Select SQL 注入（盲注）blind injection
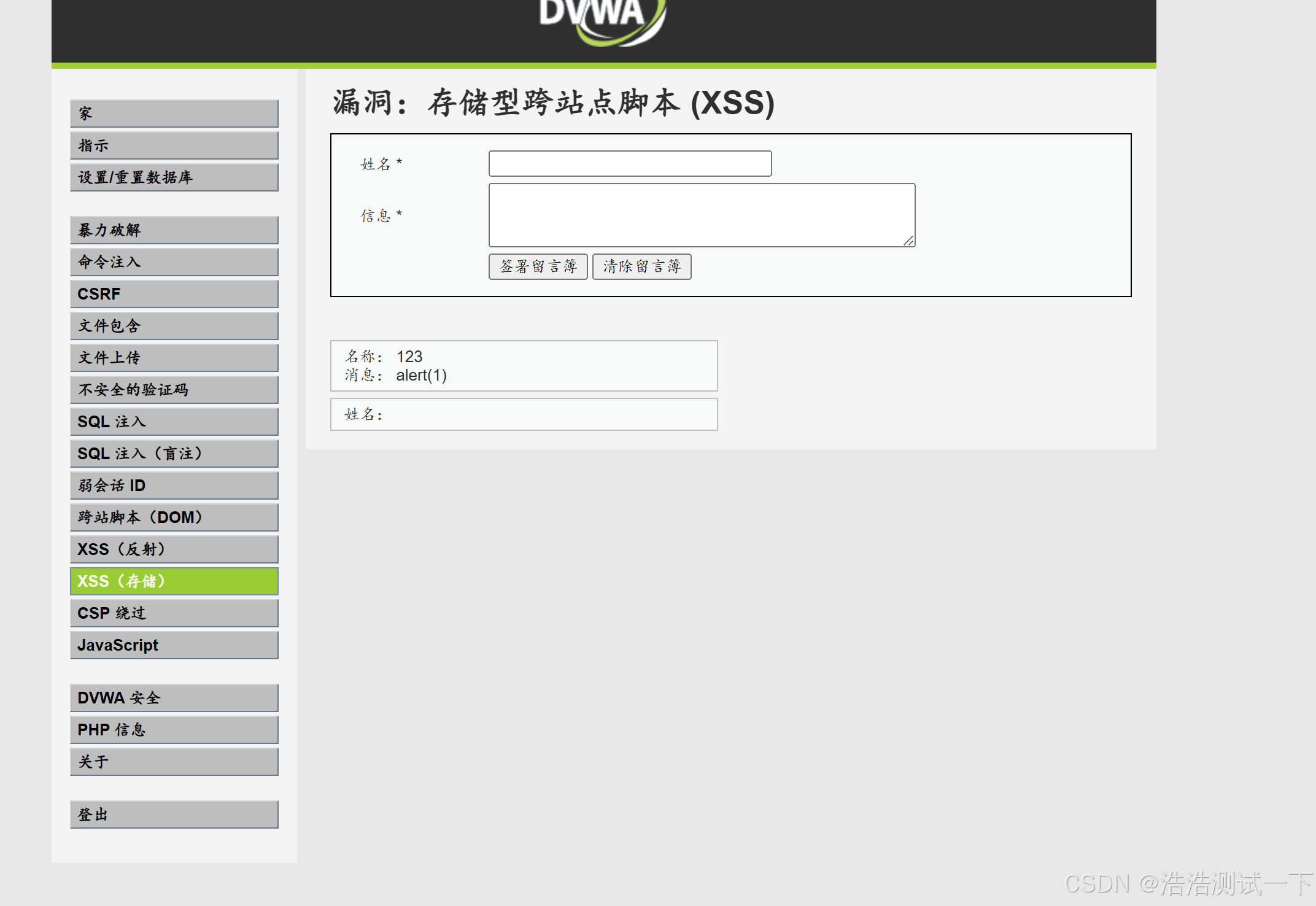This screenshot has height=906, width=1316. pos(174,454)
